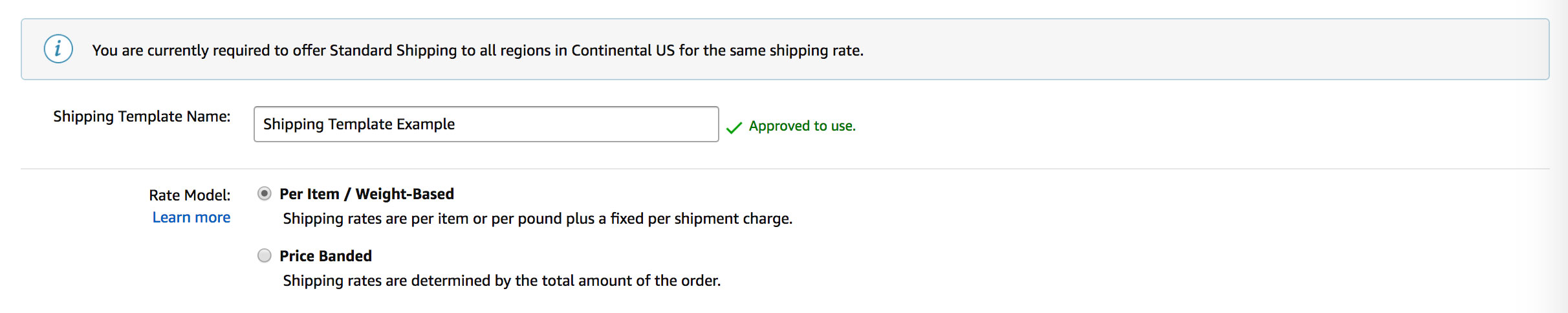
Task: Click the green approved checkmark icon
Action: (x=734, y=127)
